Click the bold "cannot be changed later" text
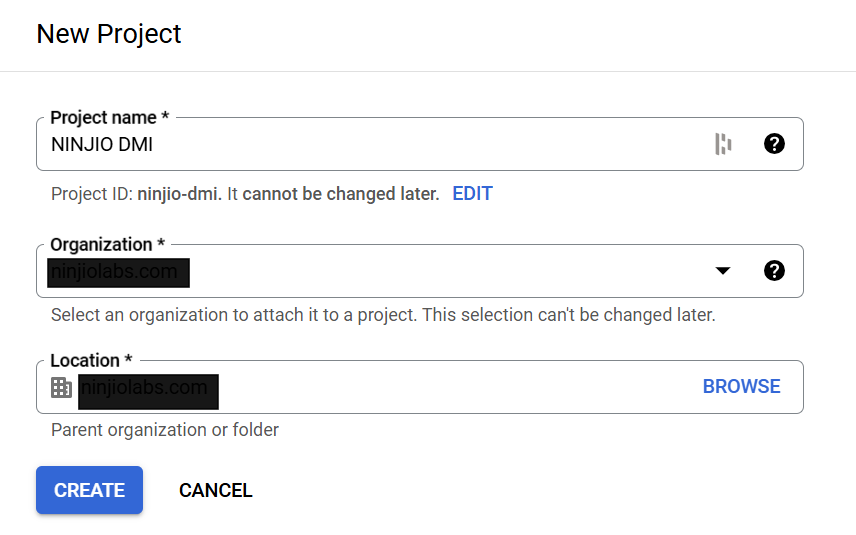Image resolution: width=856 pixels, height=535 pixels. coord(341,194)
